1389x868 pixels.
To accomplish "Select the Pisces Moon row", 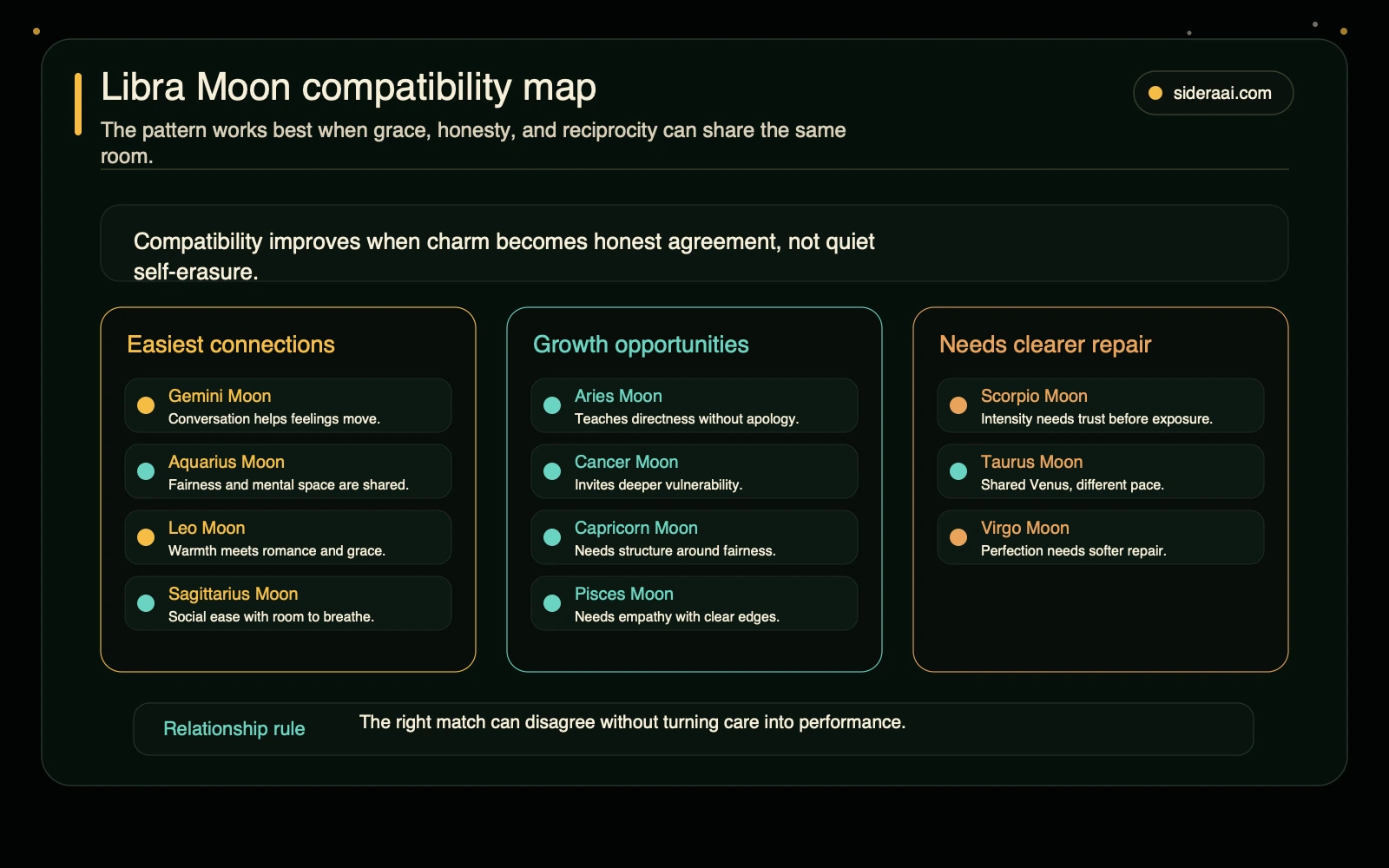I will point(694,603).
